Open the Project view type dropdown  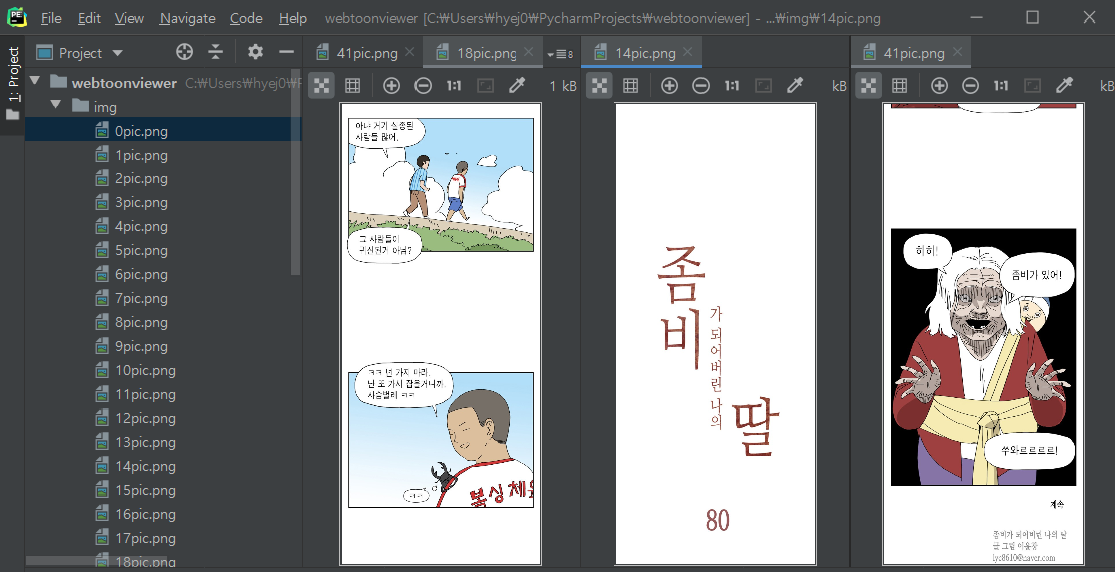click(x=80, y=53)
